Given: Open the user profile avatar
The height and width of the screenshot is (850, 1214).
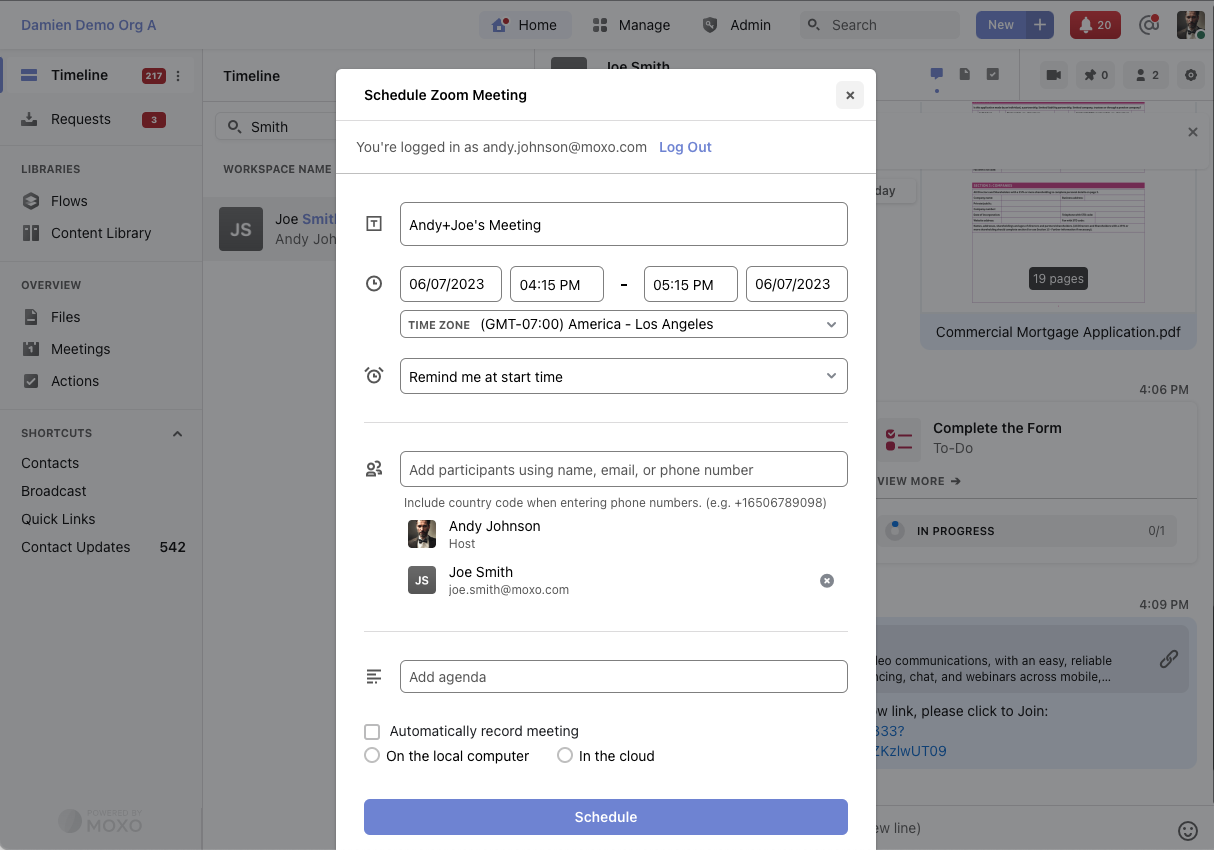Looking at the screenshot, I should [x=1190, y=25].
